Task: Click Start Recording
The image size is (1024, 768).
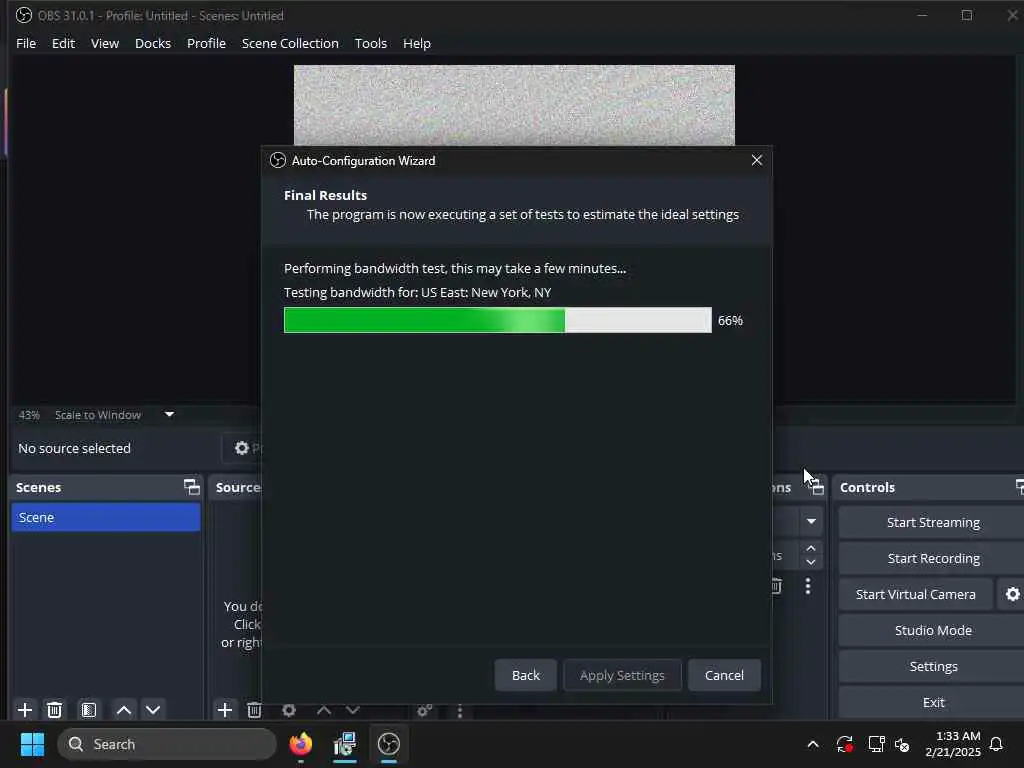Action: (x=933, y=558)
